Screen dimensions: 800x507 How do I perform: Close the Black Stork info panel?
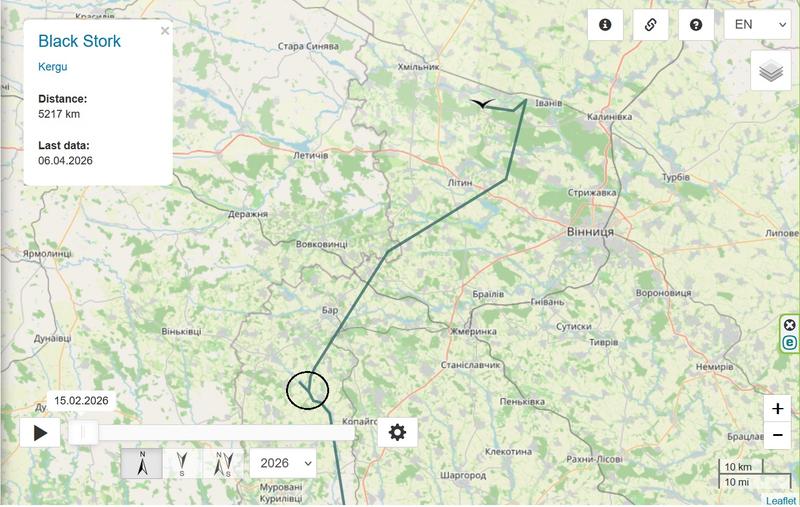pos(165,31)
